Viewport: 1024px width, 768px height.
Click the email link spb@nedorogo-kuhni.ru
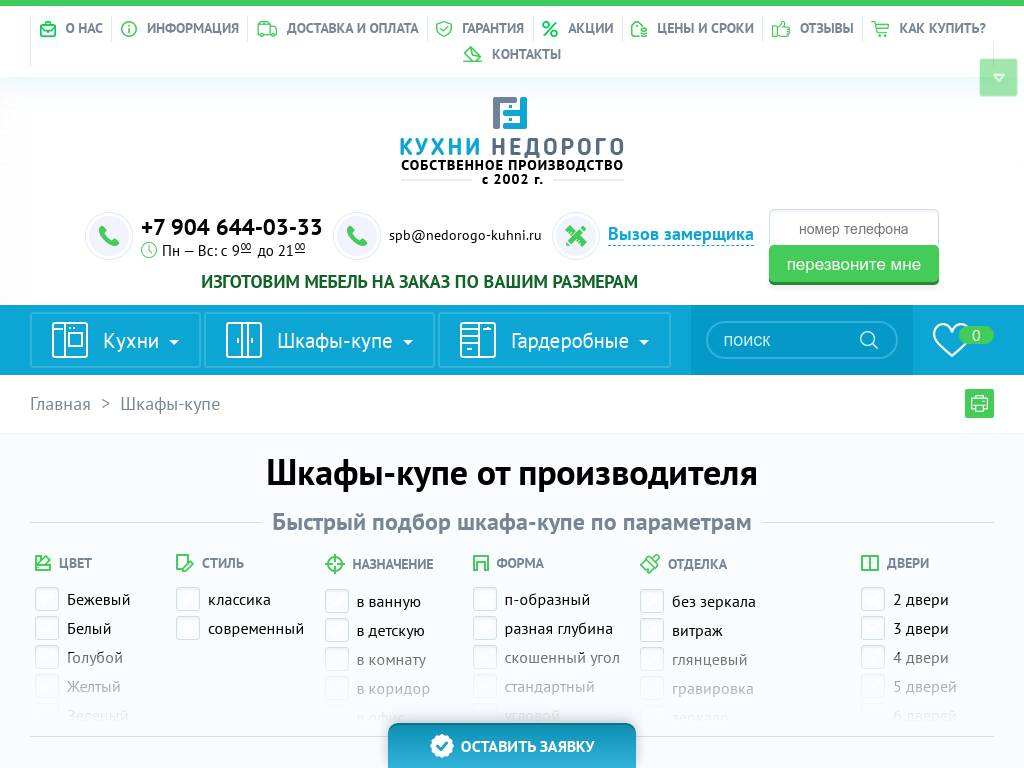coord(465,236)
